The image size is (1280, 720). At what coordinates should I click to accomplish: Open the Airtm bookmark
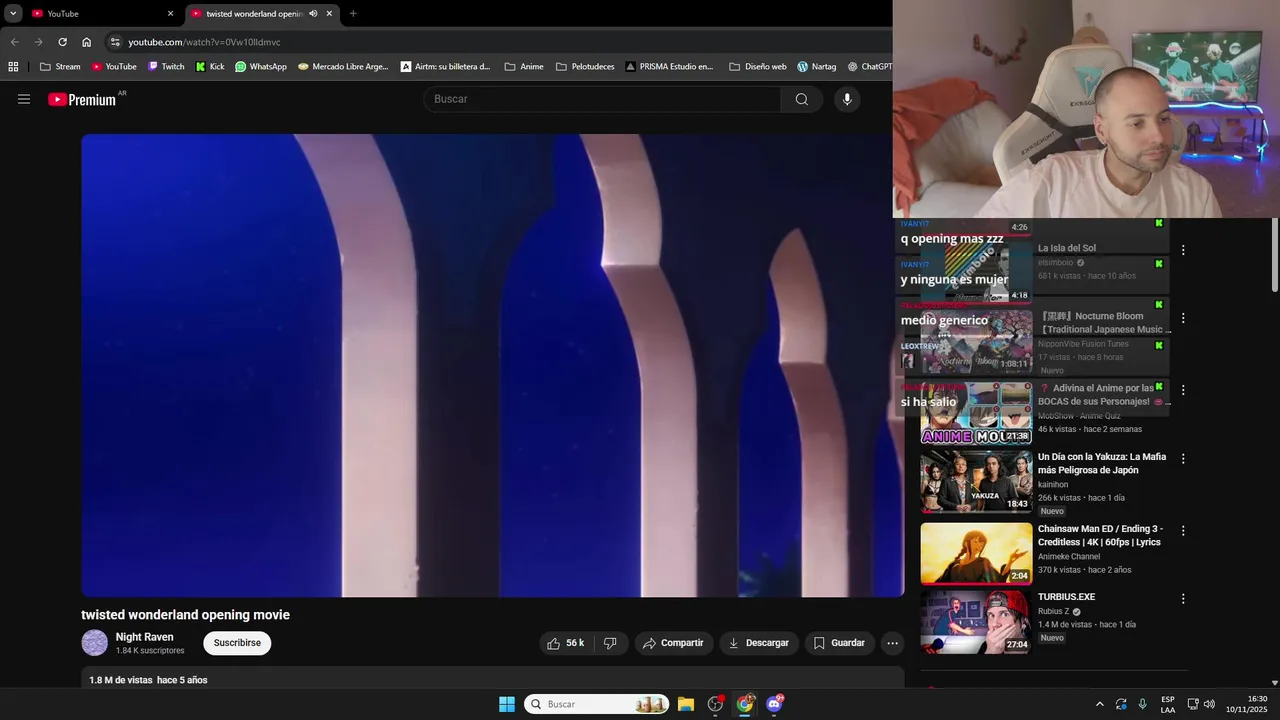tap(446, 67)
